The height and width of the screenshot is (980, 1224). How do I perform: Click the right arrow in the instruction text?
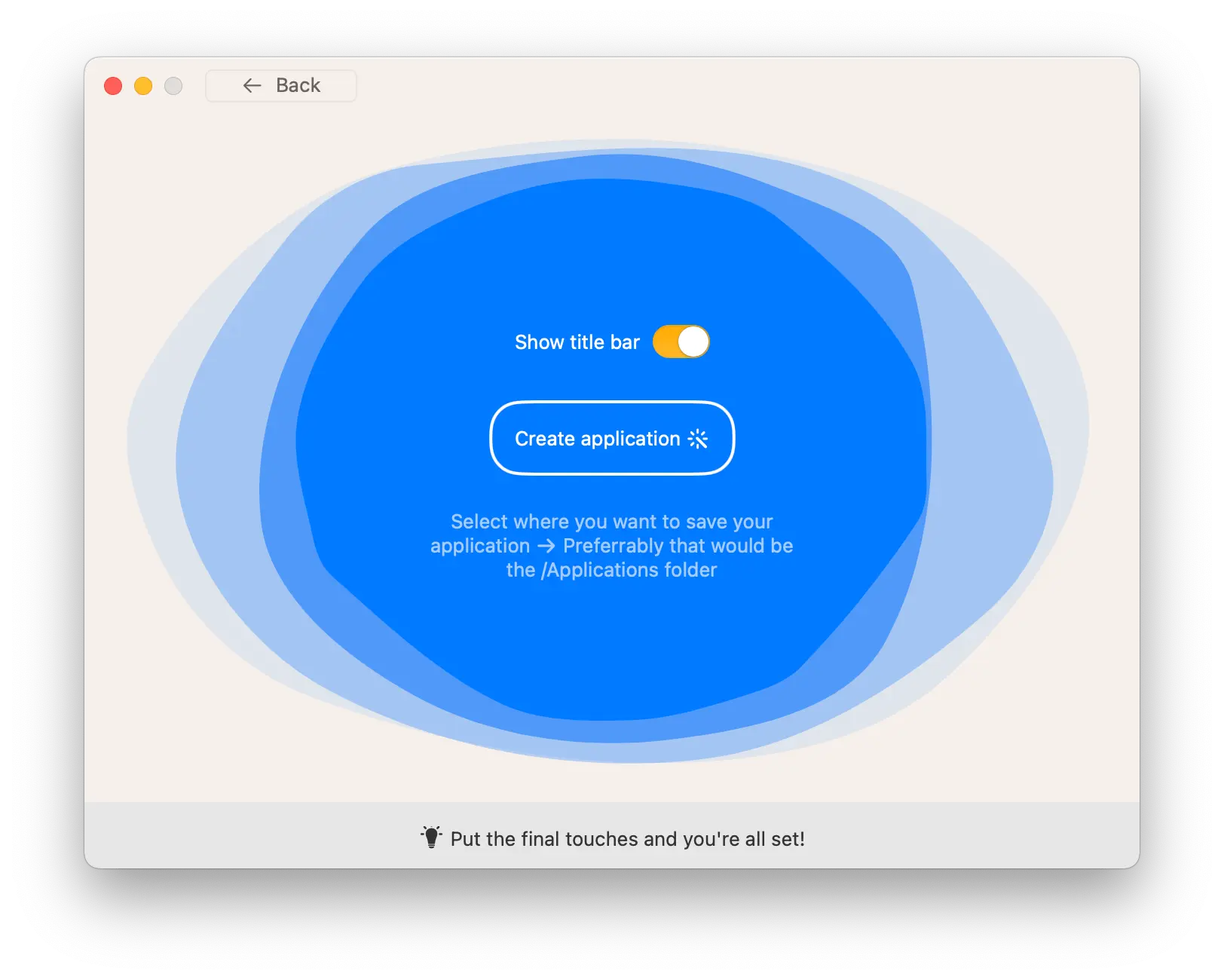pyautogui.click(x=546, y=546)
